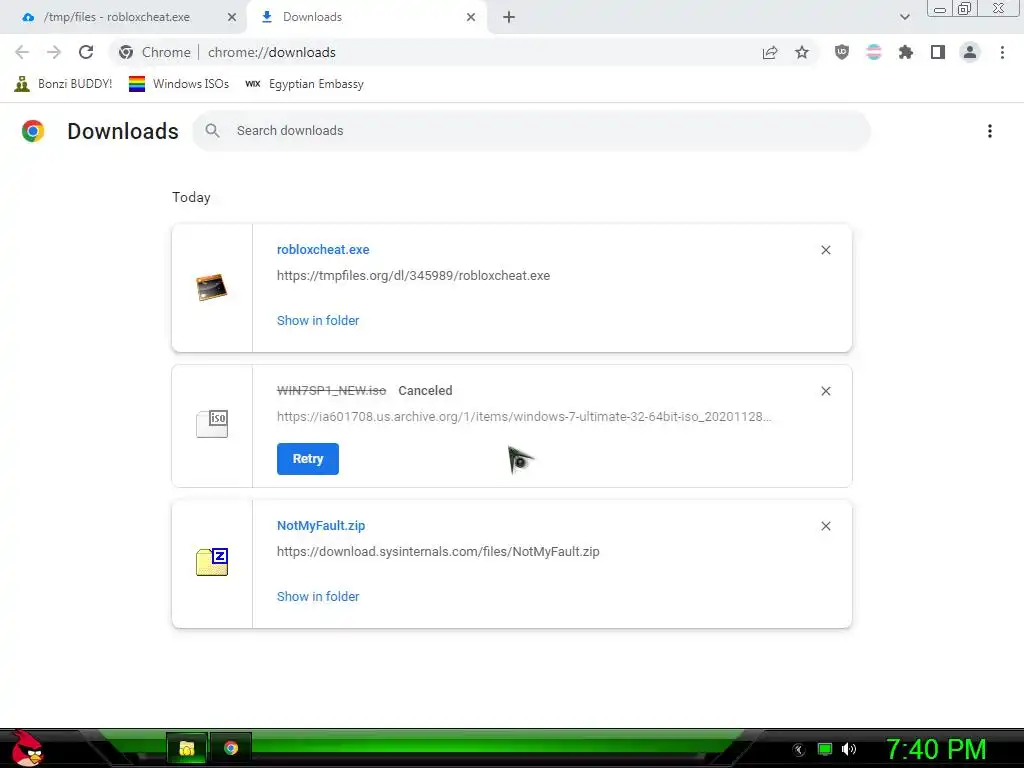Expand the tab search chevron

pos(904,17)
